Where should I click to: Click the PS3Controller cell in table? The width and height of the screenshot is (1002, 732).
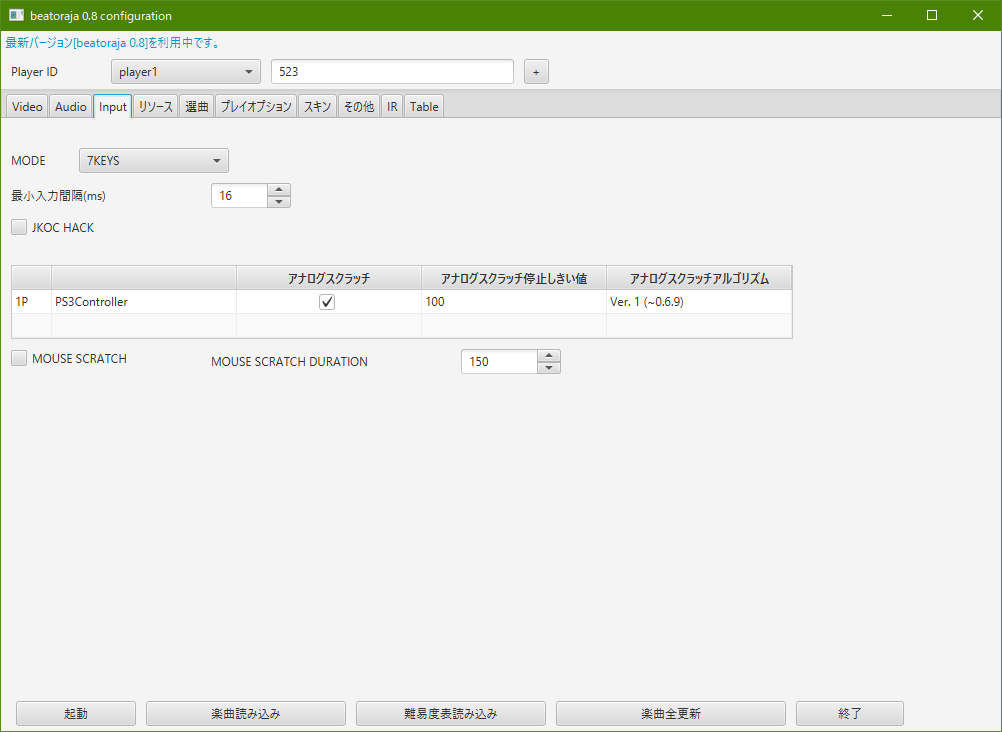pyautogui.click(x=144, y=302)
